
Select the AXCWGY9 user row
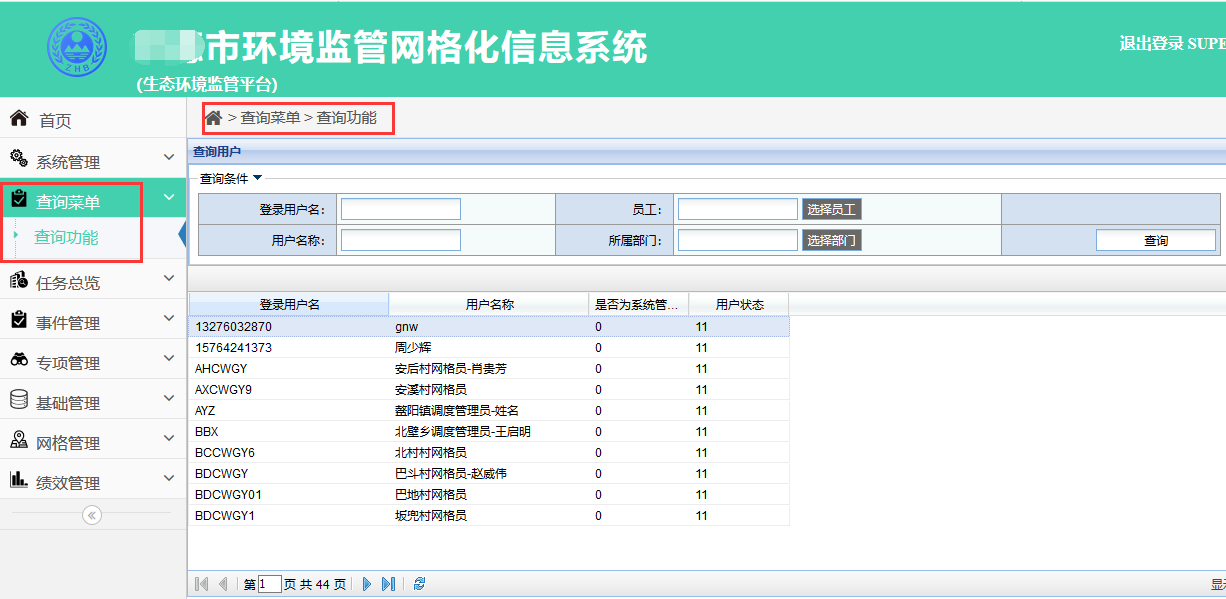(x=489, y=390)
